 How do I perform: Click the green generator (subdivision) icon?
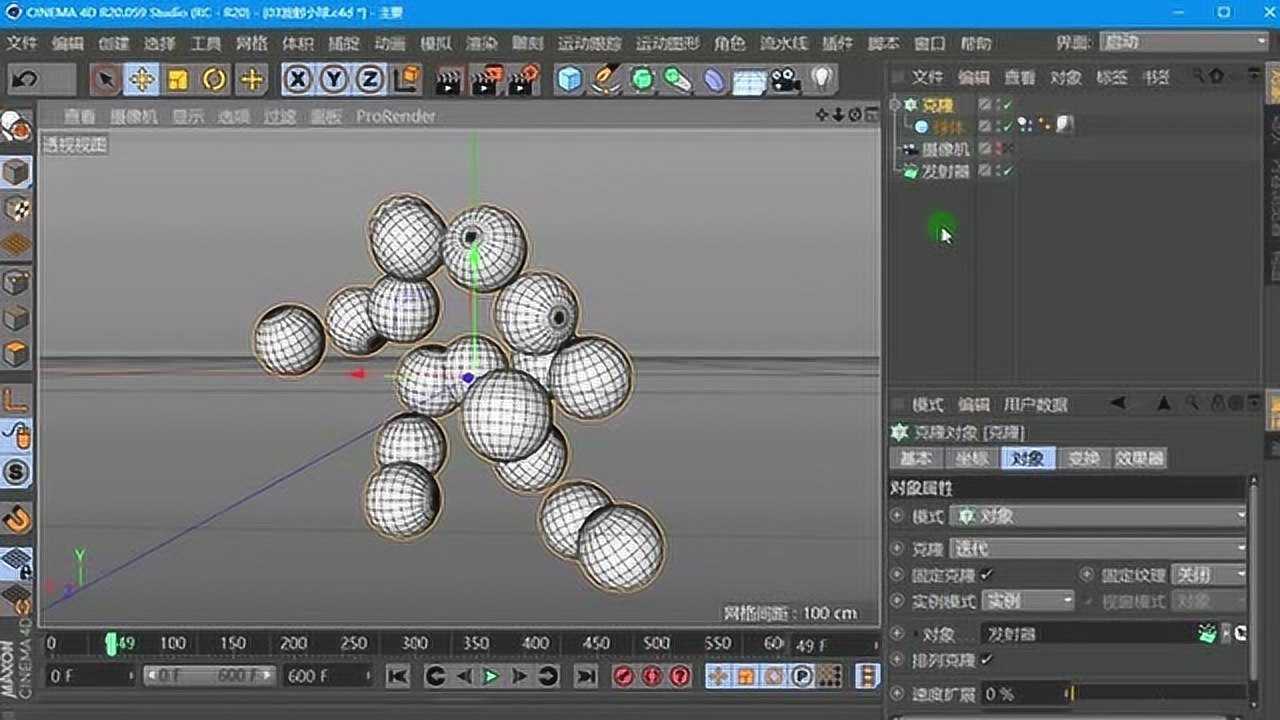tap(641, 79)
